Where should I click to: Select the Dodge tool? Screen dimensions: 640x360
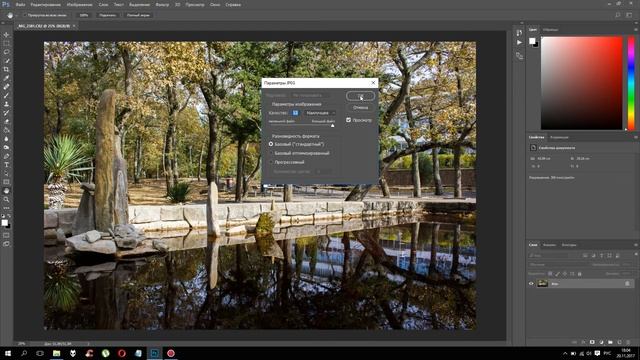[6, 147]
